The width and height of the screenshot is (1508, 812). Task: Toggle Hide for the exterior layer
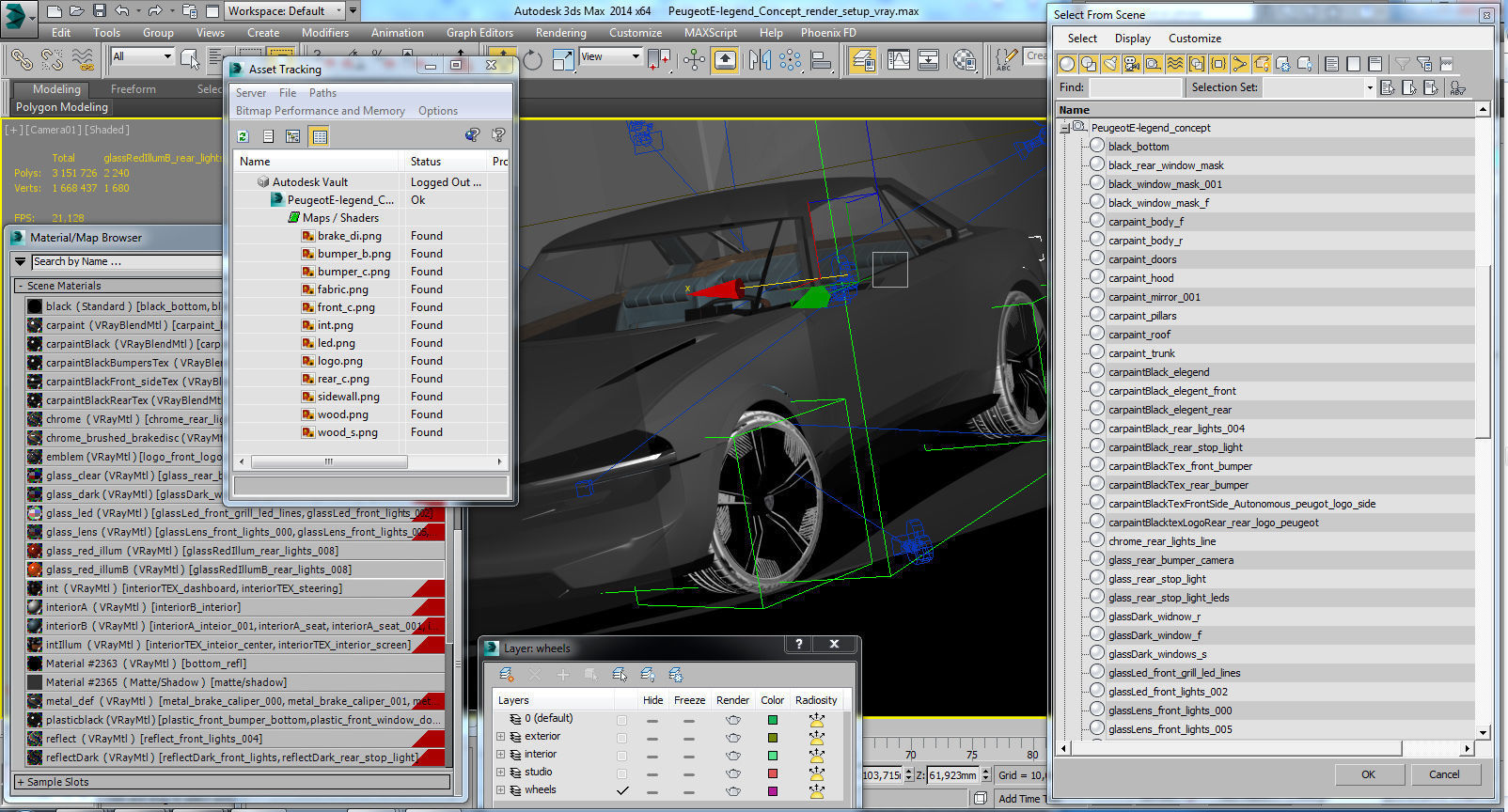tap(652, 738)
